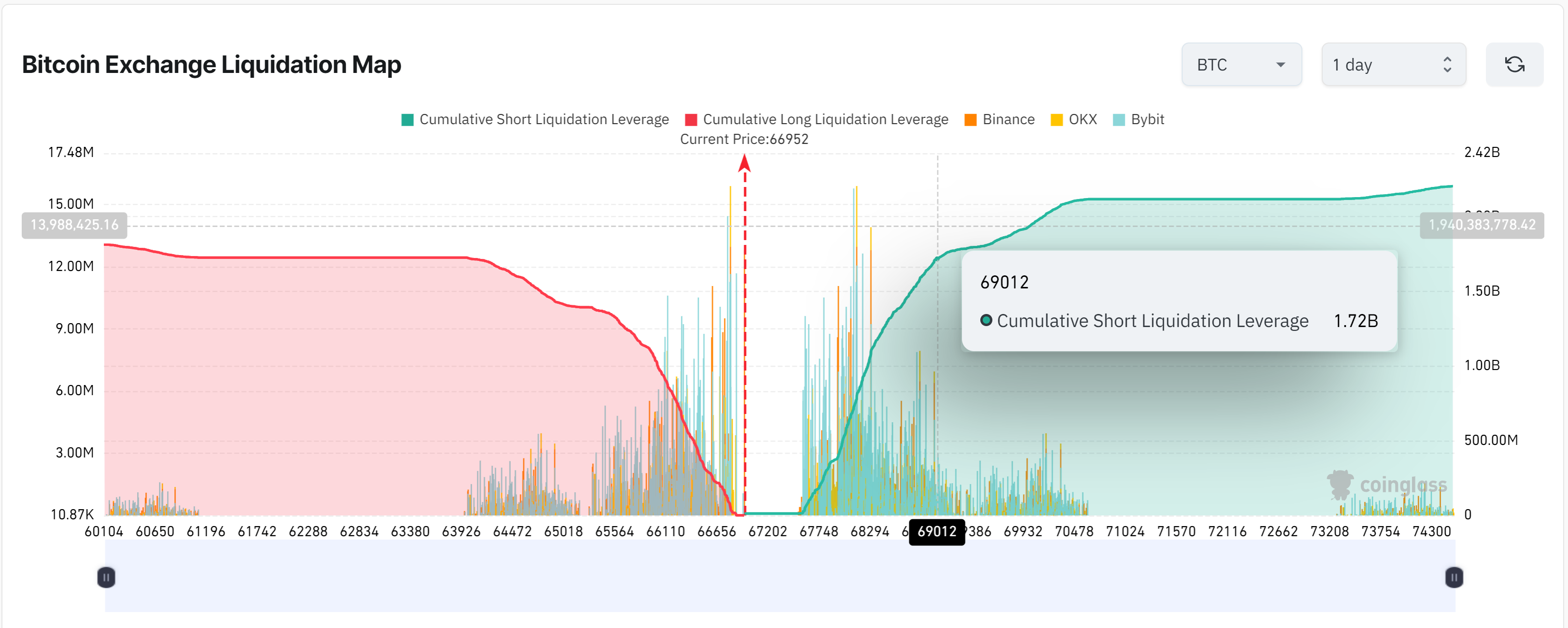Open the 1 day timeframe selector
This screenshot has width=1568, height=628.
tap(1392, 65)
